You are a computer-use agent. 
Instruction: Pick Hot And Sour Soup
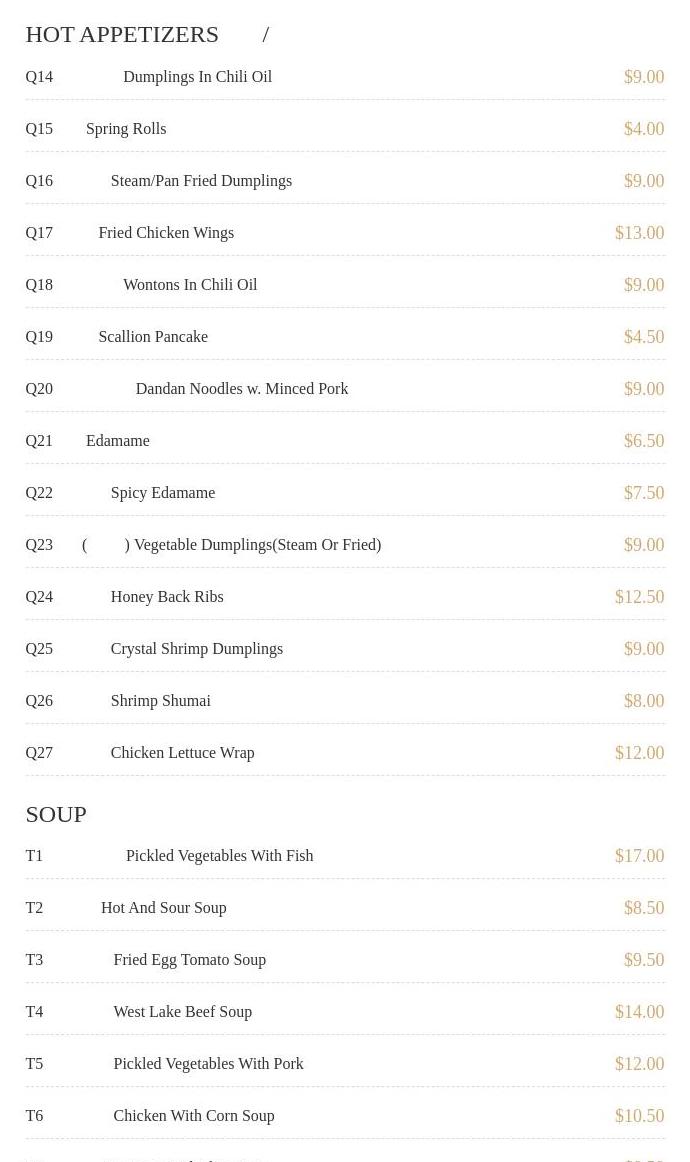tap(163, 908)
